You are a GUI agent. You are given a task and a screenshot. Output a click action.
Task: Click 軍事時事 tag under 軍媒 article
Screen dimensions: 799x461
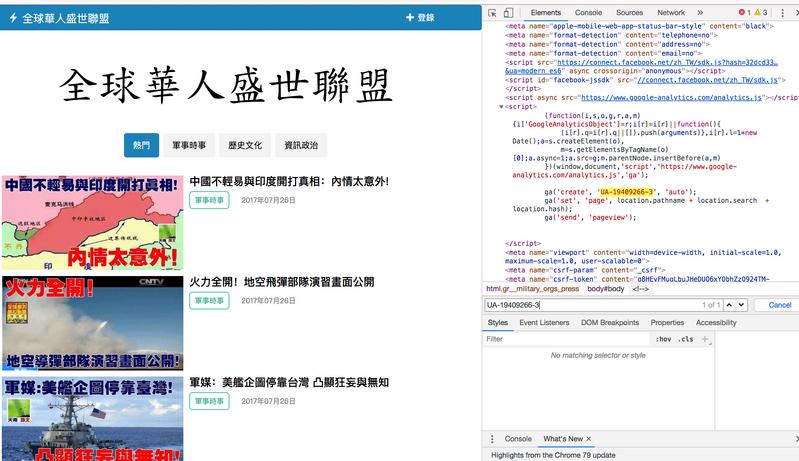(209, 401)
